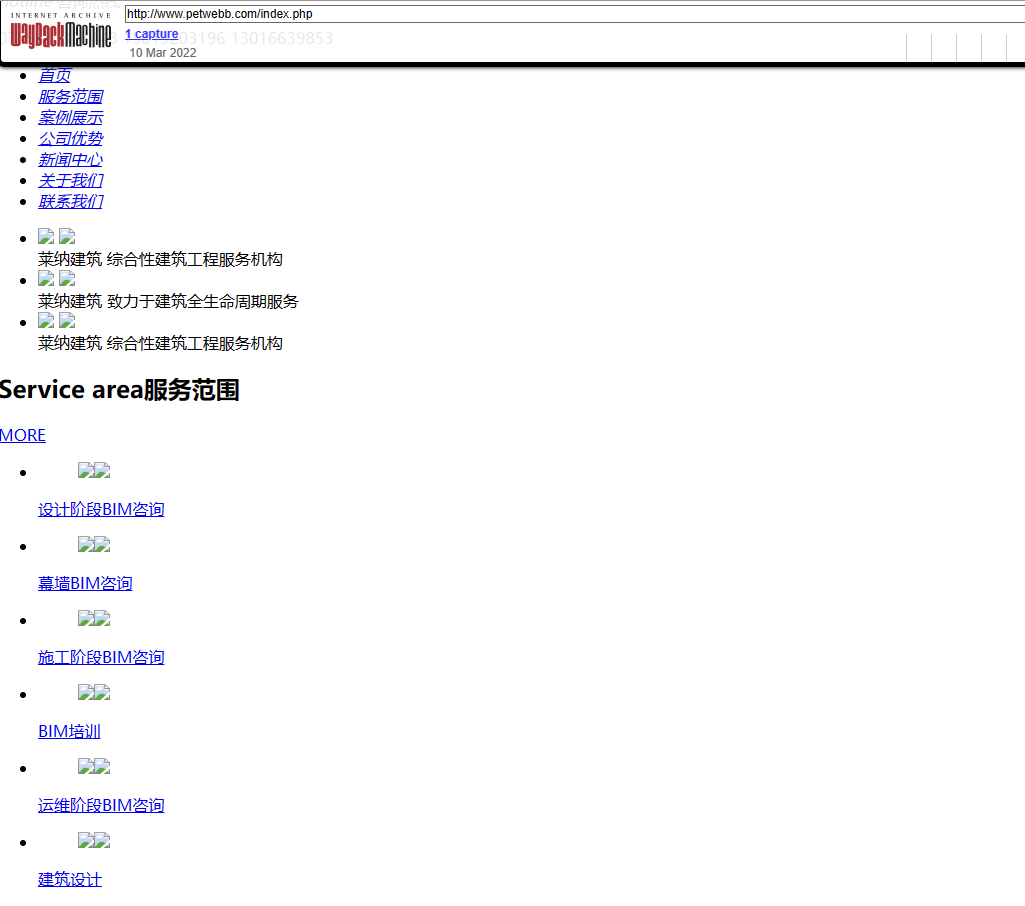Open the 幕墙BIM咨询 link

tap(85, 583)
